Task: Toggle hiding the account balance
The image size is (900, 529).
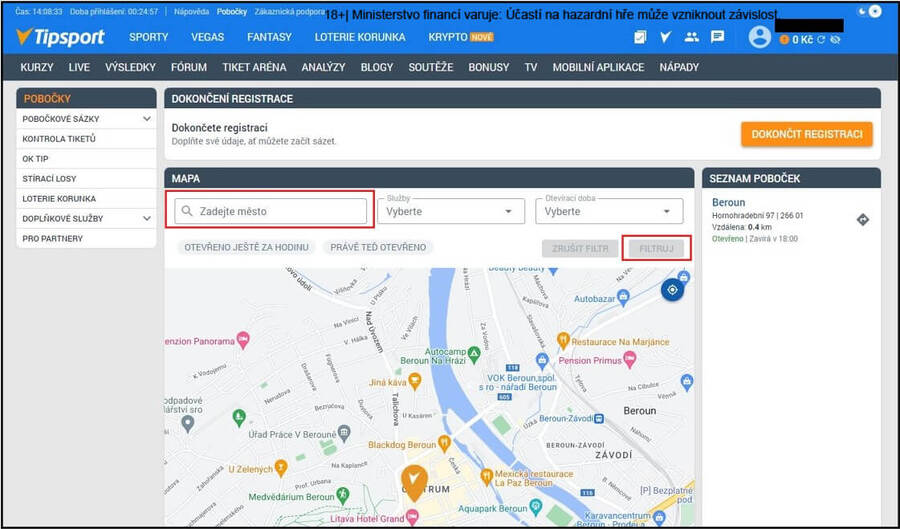Action: [835, 40]
